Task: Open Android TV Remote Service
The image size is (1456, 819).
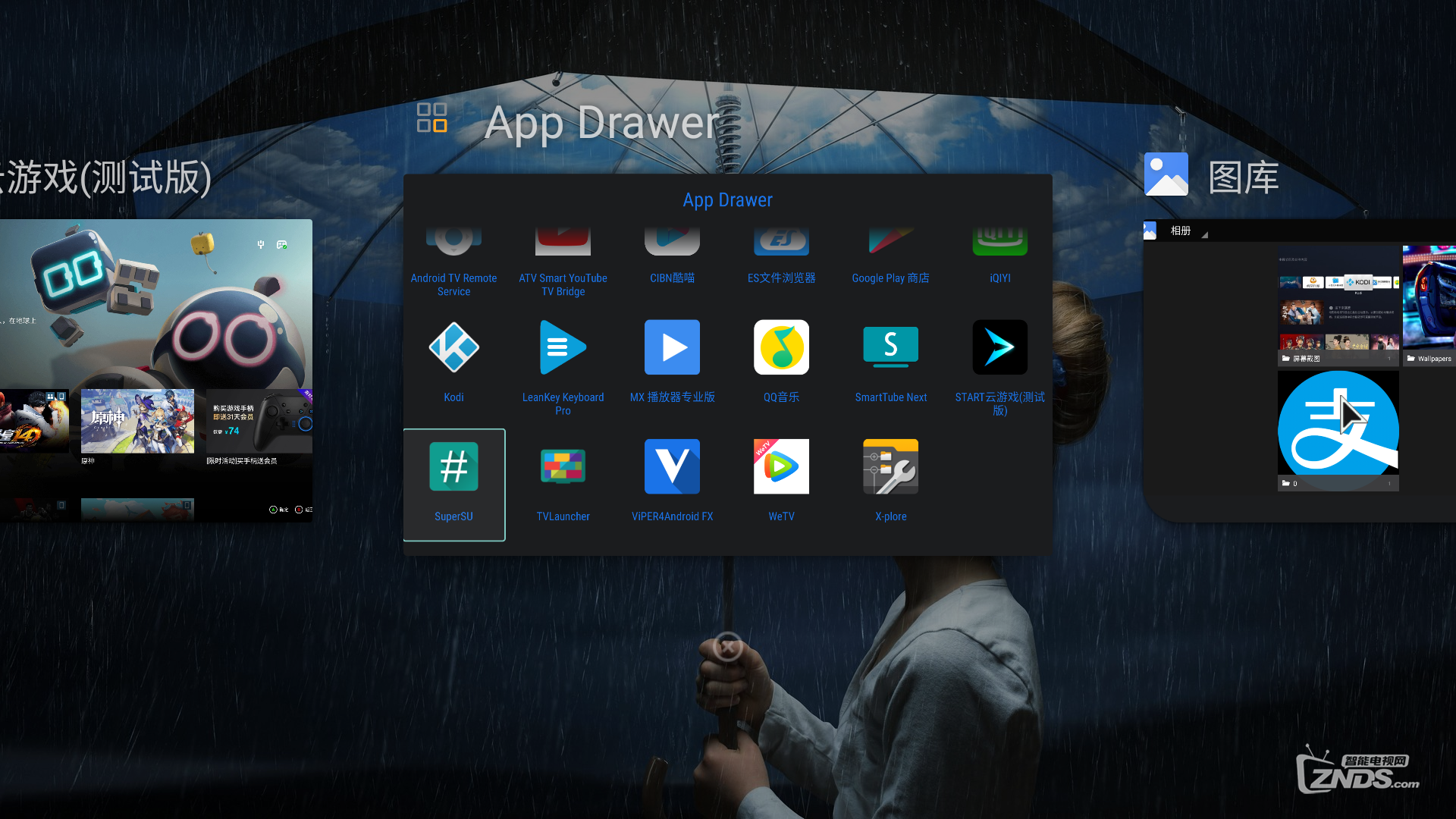Action: coord(453,239)
